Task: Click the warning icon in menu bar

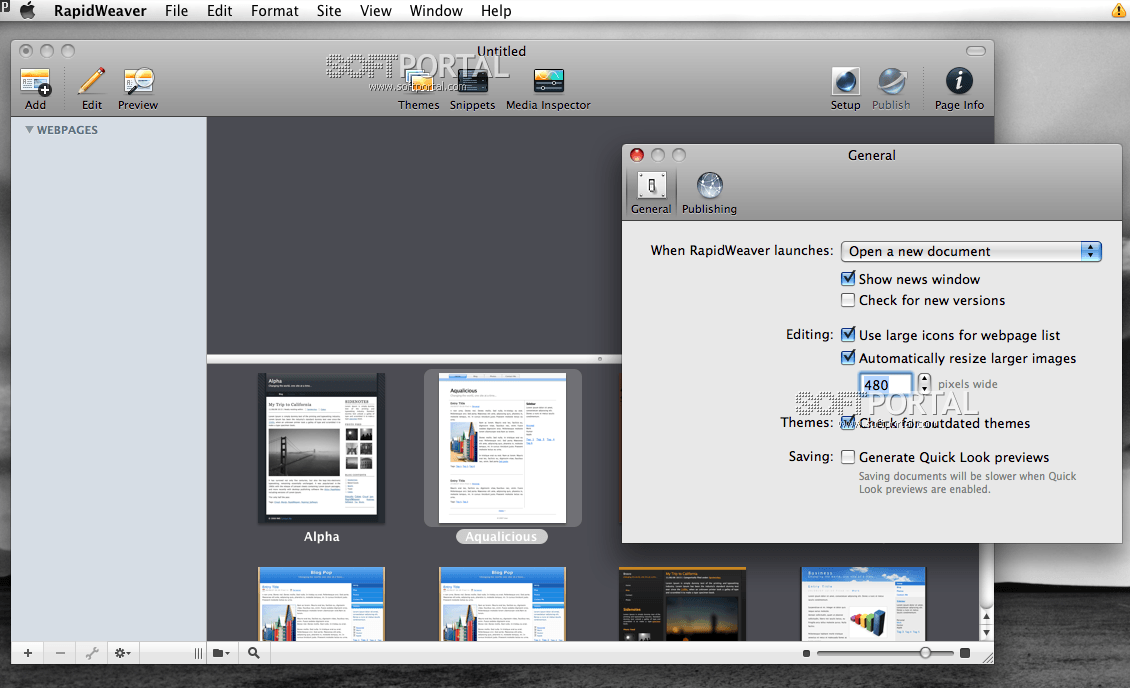Action: click(1120, 10)
